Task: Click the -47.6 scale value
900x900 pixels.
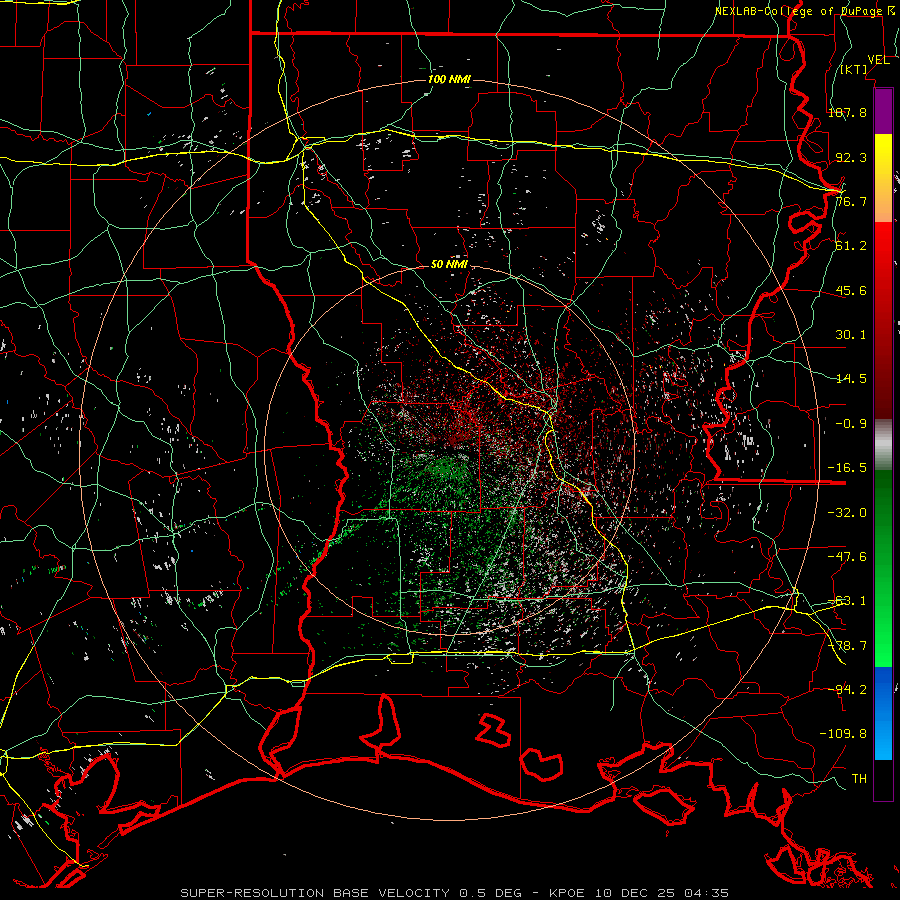Action: pos(847,557)
